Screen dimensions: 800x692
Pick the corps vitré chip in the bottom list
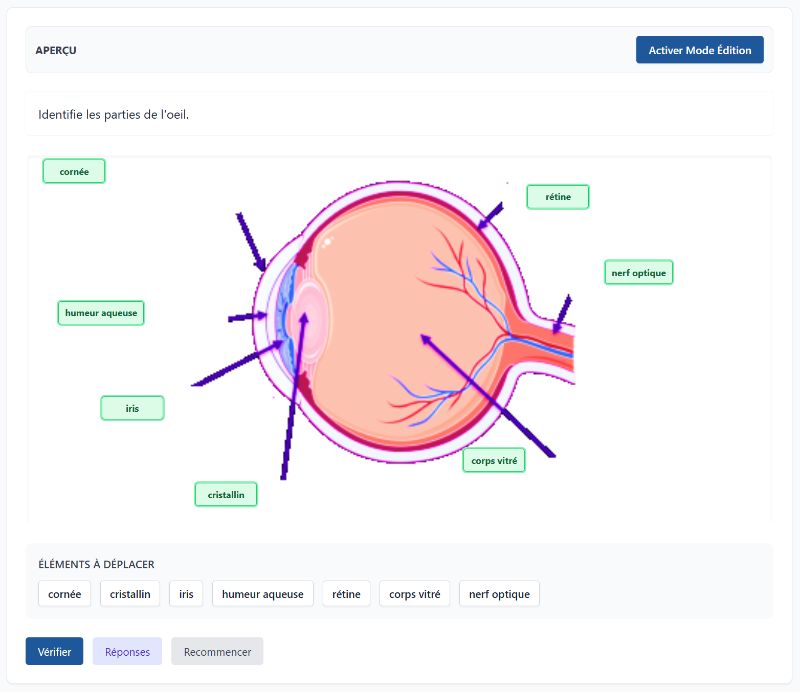(x=415, y=594)
